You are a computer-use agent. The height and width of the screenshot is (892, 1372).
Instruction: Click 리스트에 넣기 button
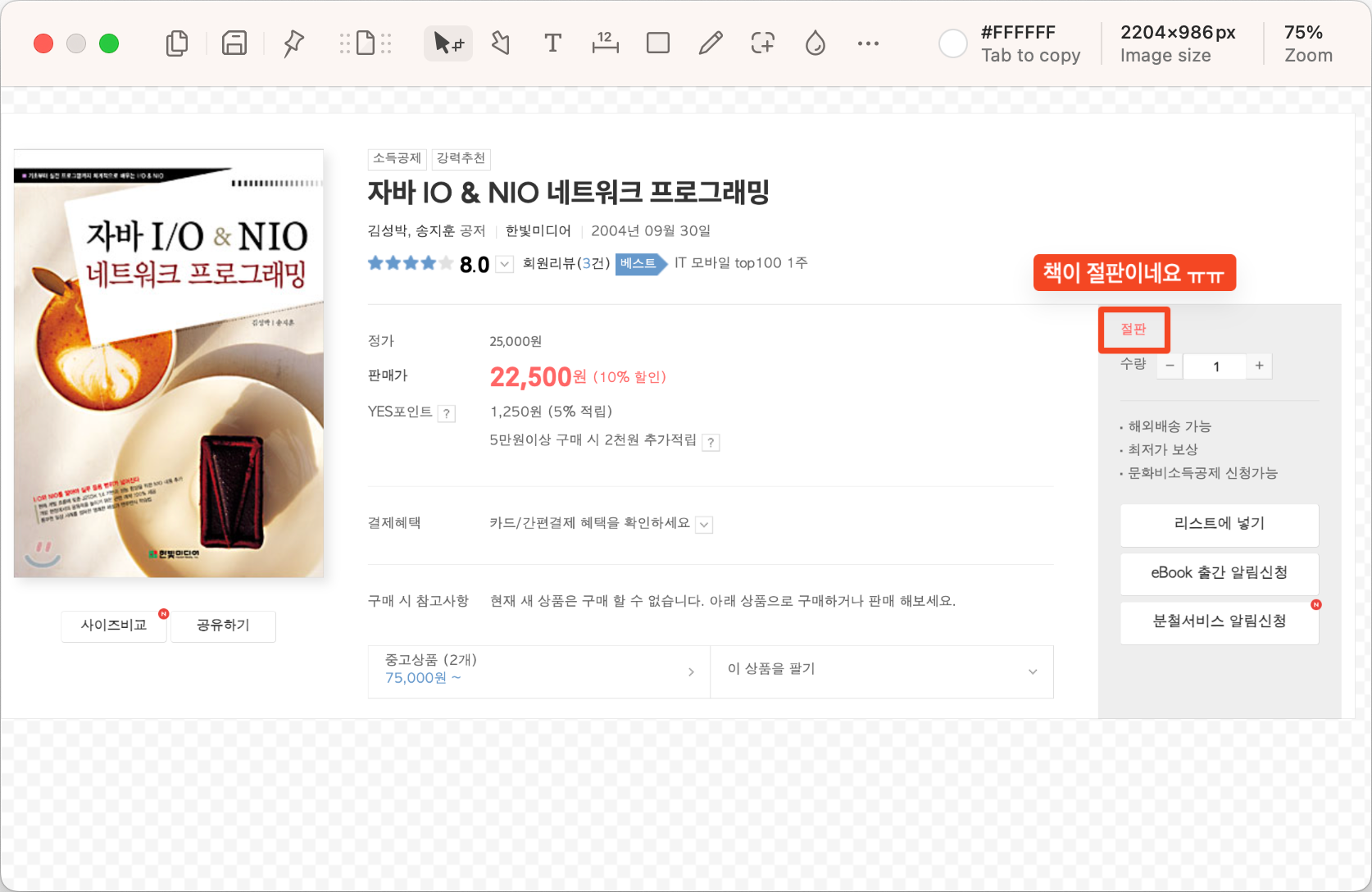1220,525
